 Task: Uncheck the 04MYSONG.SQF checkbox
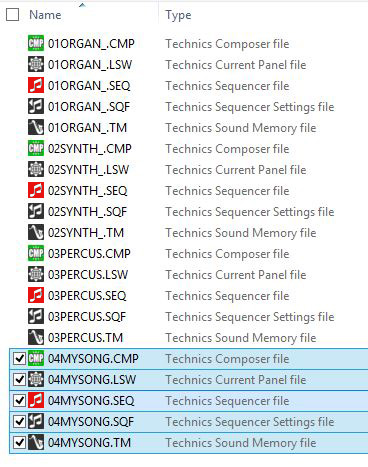(x=19, y=421)
